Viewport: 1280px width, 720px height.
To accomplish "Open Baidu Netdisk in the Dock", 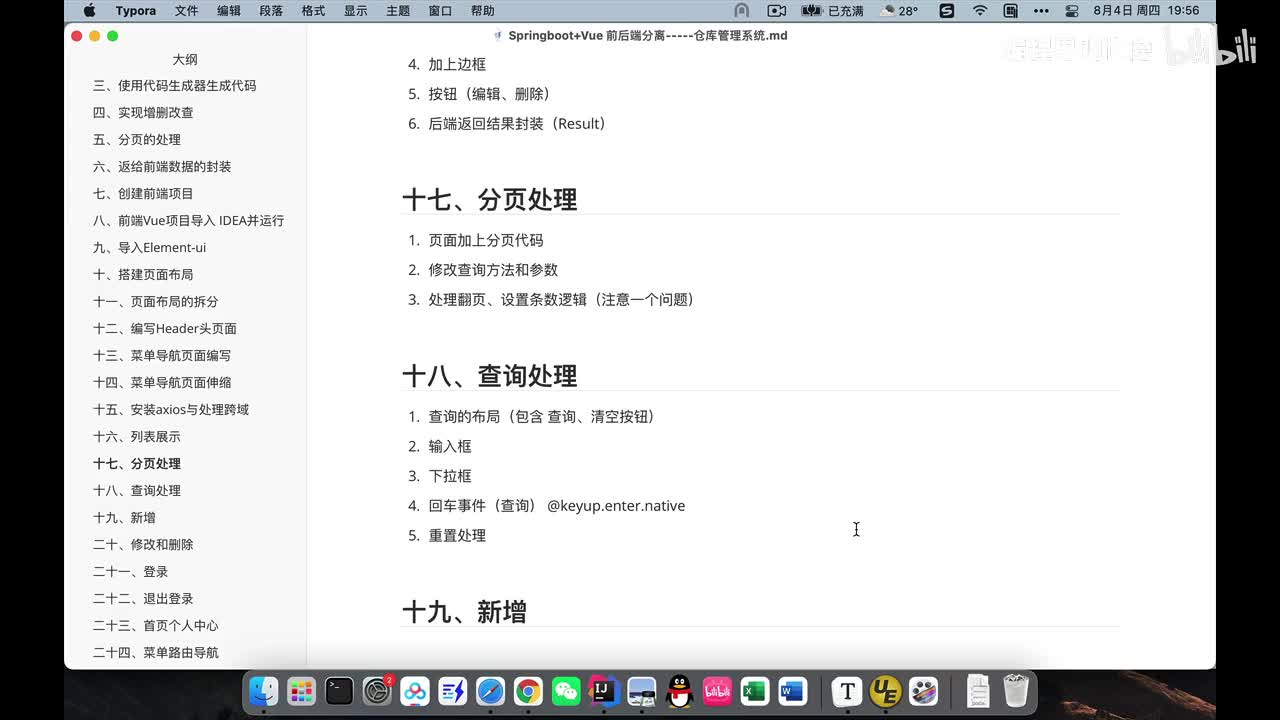I will [415, 691].
